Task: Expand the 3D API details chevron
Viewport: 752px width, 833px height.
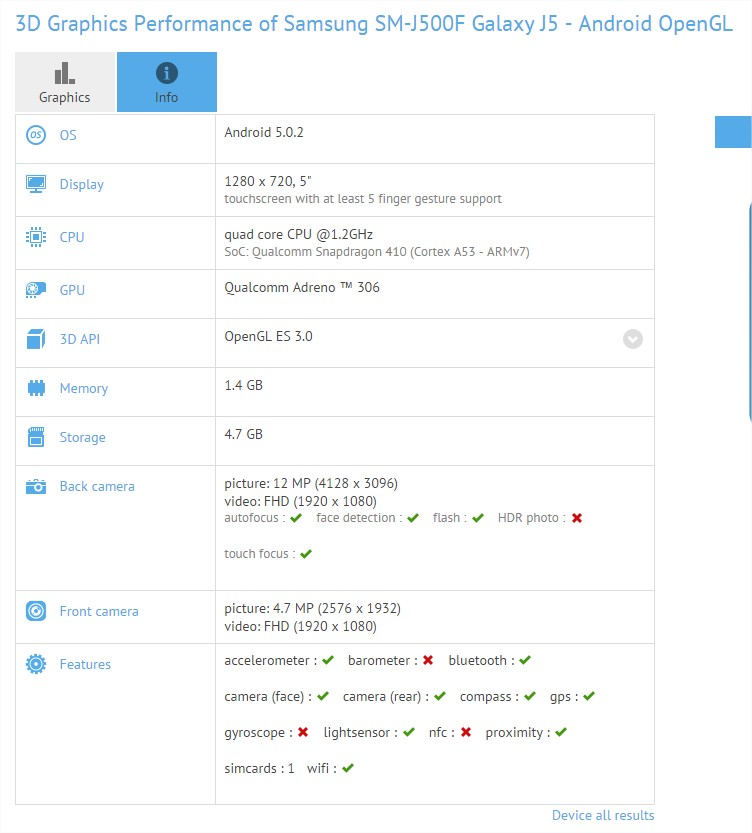Action: click(633, 339)
